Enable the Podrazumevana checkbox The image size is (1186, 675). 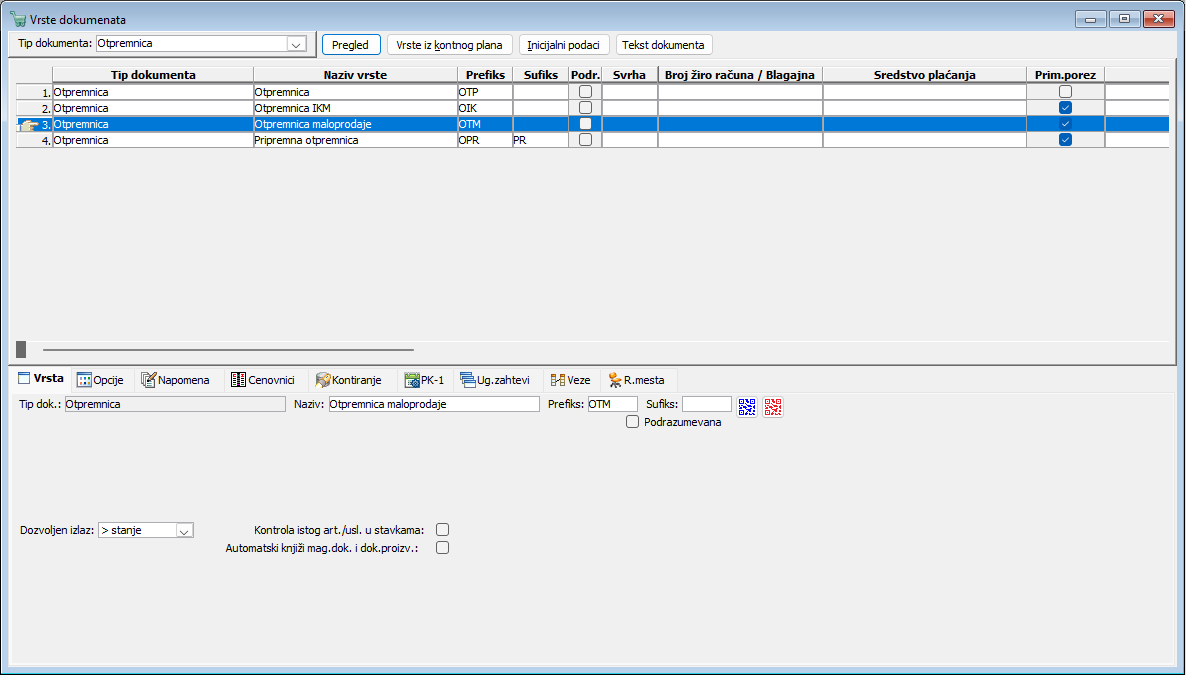632,422
